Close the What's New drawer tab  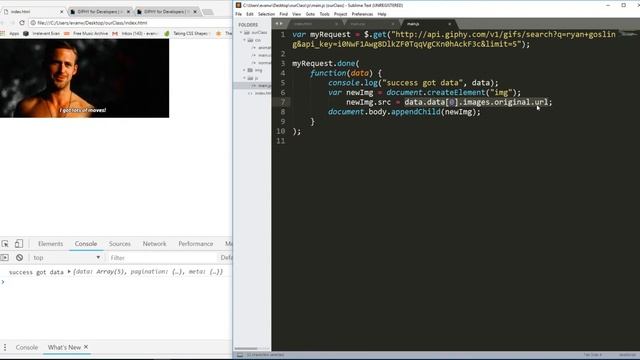click(86, 347)
